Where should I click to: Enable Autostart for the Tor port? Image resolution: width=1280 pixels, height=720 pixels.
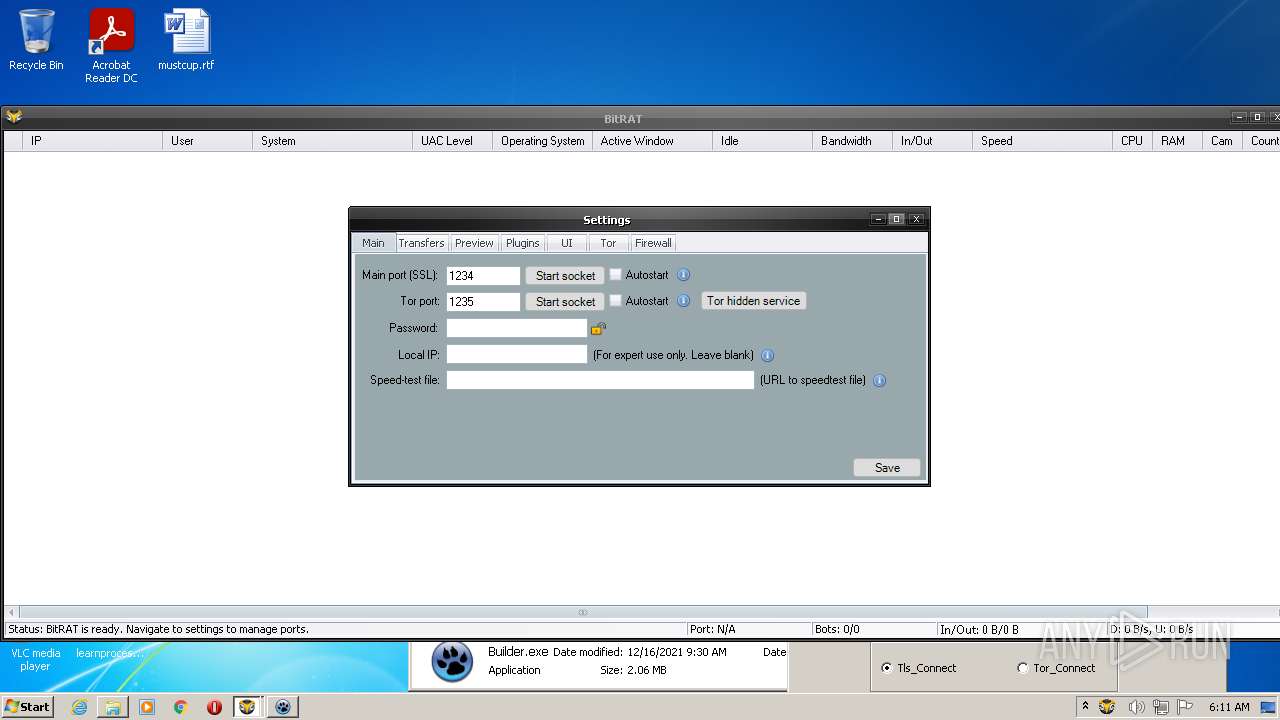[x=616, y=300]
